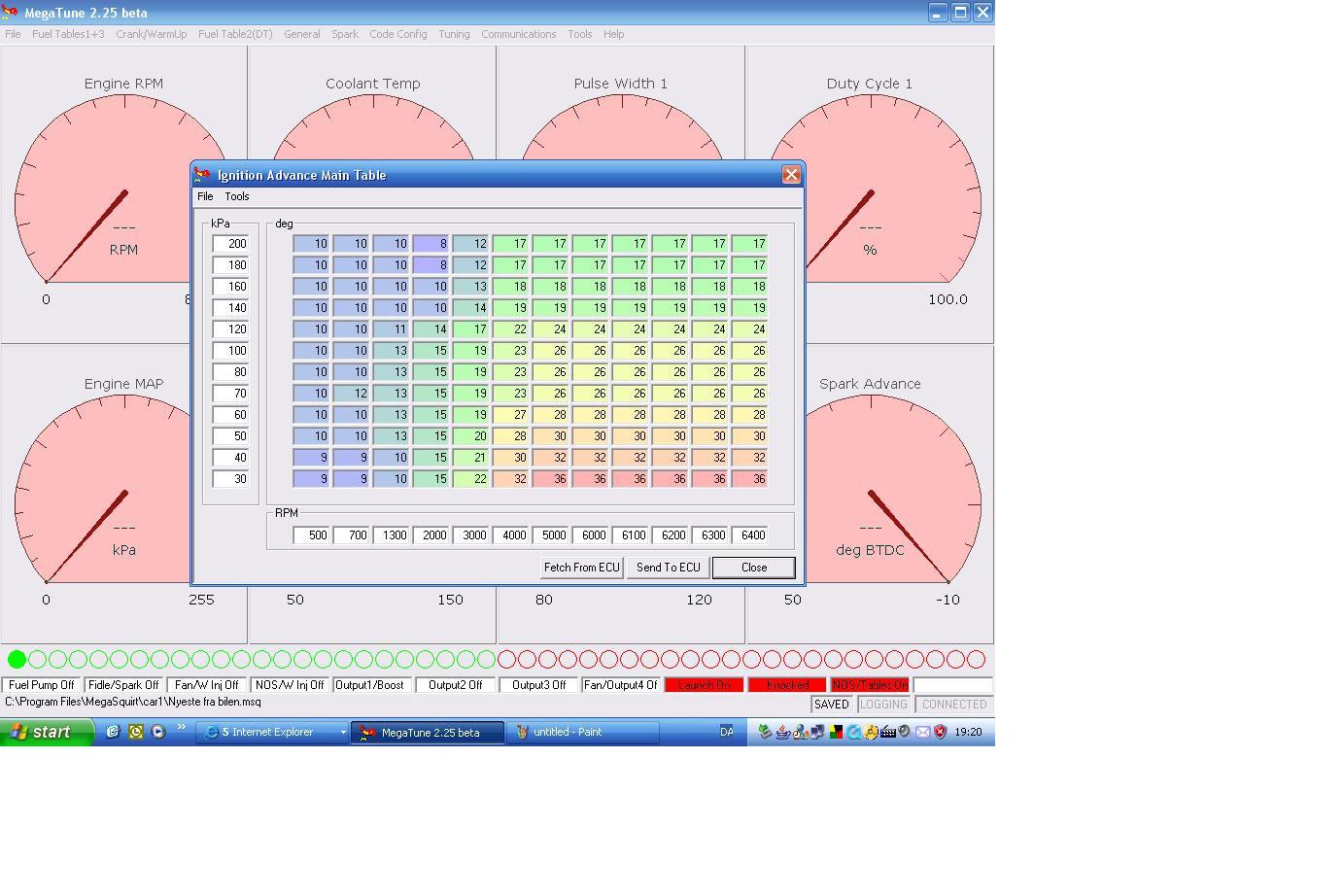
Task: Select the 22 cell in 30 kPa row
Action: click(470, 479)
